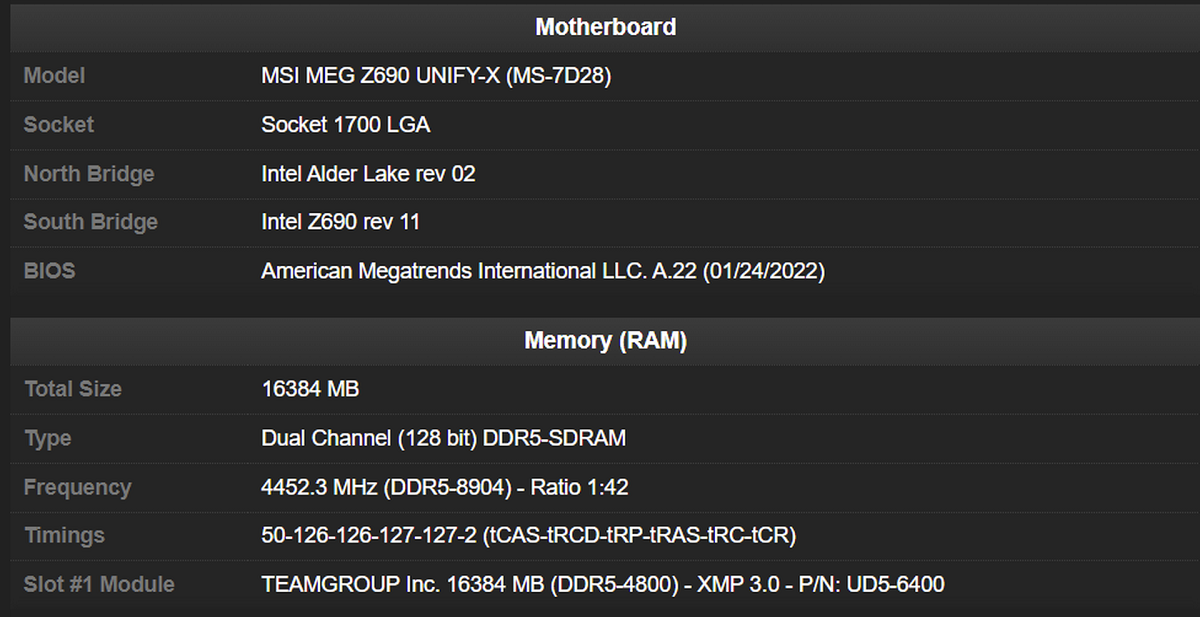Click the Motherboard section header
This screenshot has height=617, width=1200.
tap(605, 27)
